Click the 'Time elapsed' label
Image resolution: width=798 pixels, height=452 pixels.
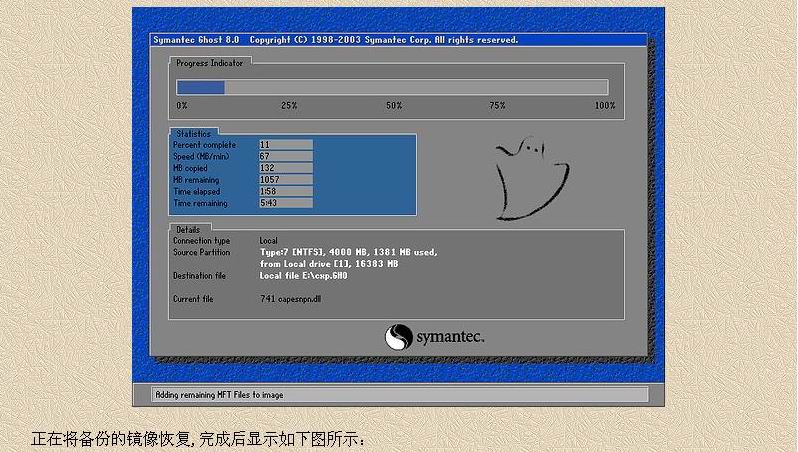click(x=196, y=191)
